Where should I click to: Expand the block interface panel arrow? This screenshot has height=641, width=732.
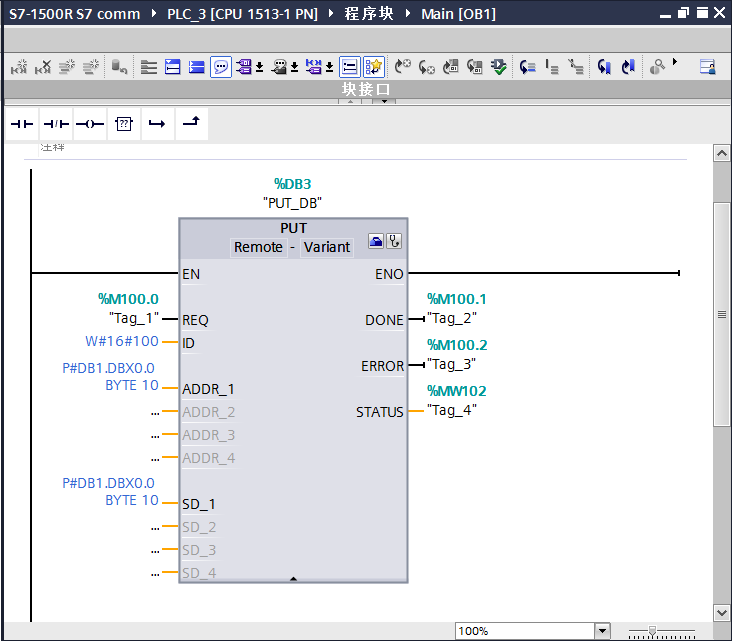tap(385, 103)
